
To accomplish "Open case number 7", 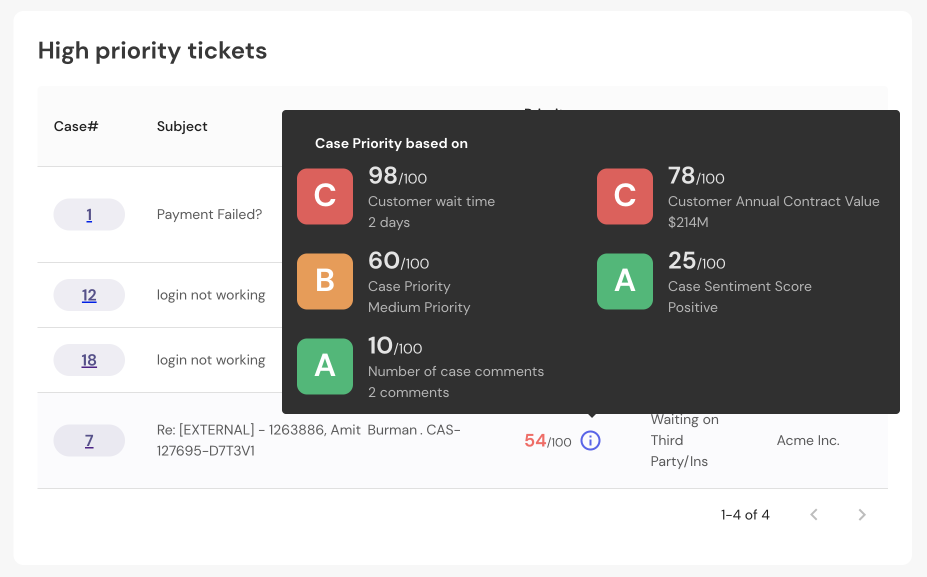I will pyautogui.click(x=89, y=440).
